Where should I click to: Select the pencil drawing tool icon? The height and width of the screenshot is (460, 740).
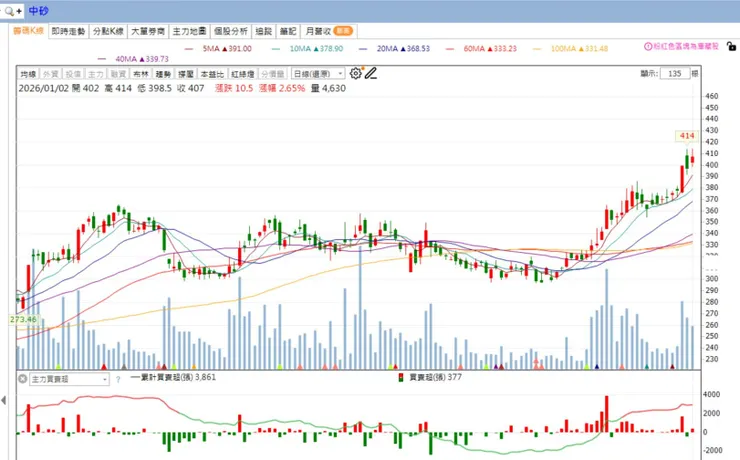pyautogui.click(x=371, y=73)
